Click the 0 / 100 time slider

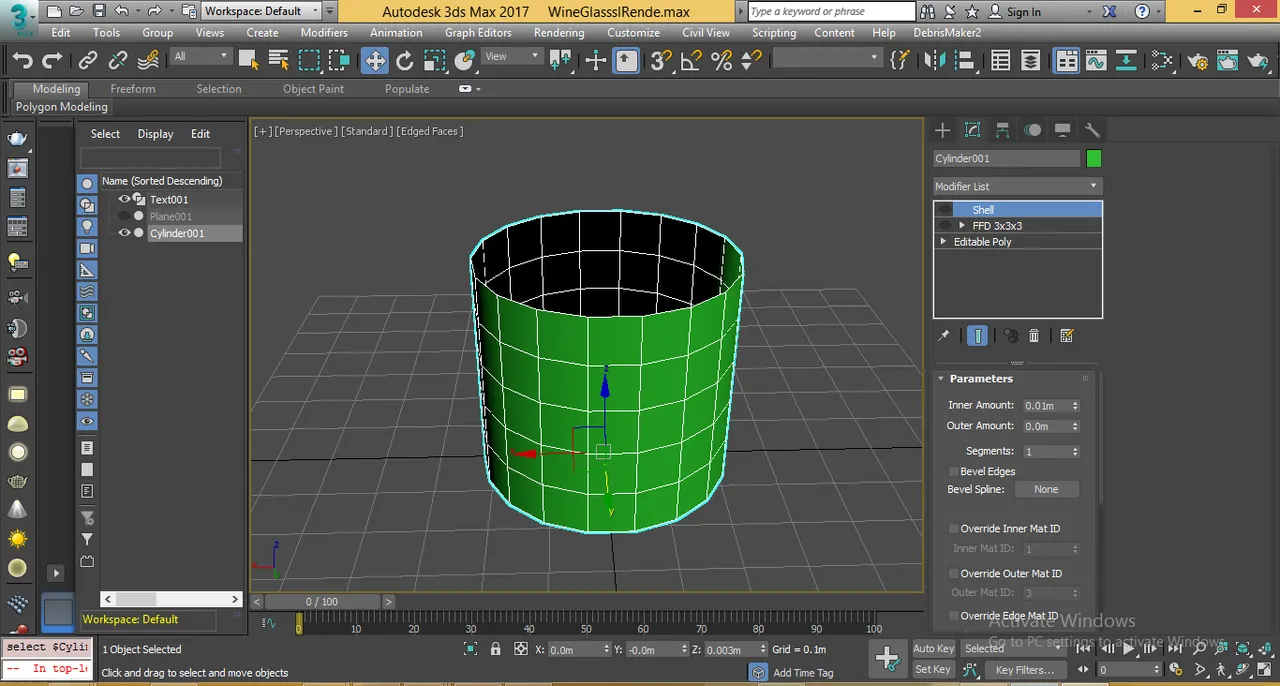(x=322, y=601)
